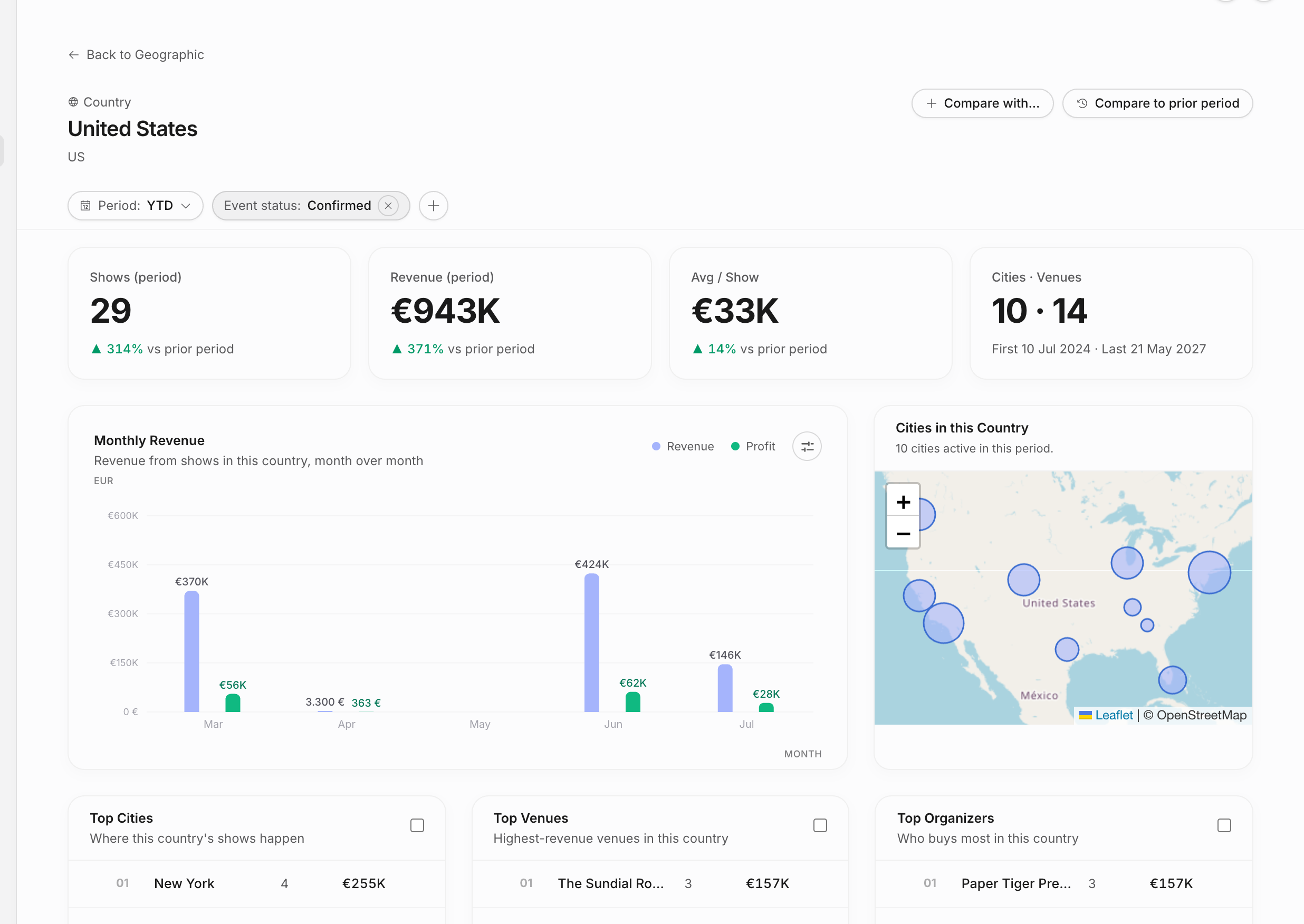Remove Event status Confirmed filter

(388, 205)
